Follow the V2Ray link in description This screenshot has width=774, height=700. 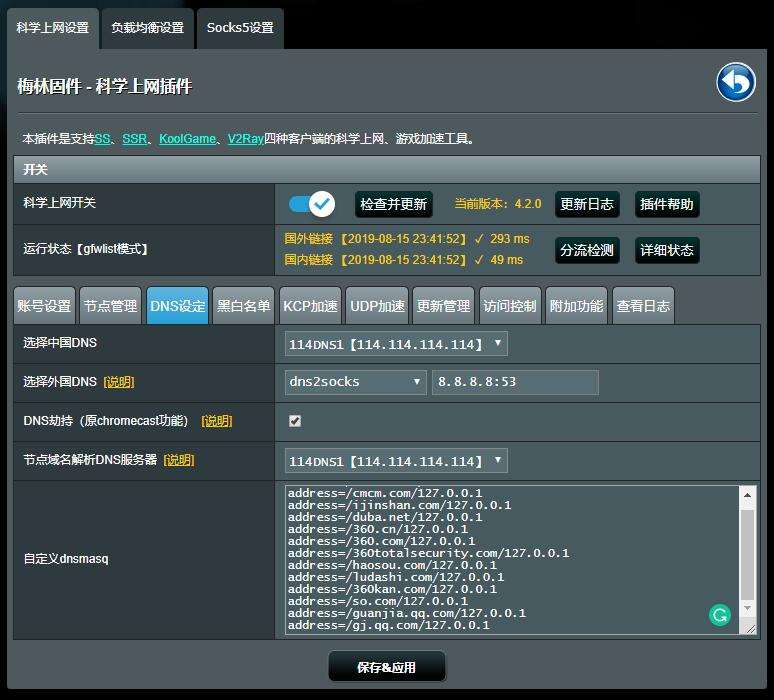click(245, 139)
